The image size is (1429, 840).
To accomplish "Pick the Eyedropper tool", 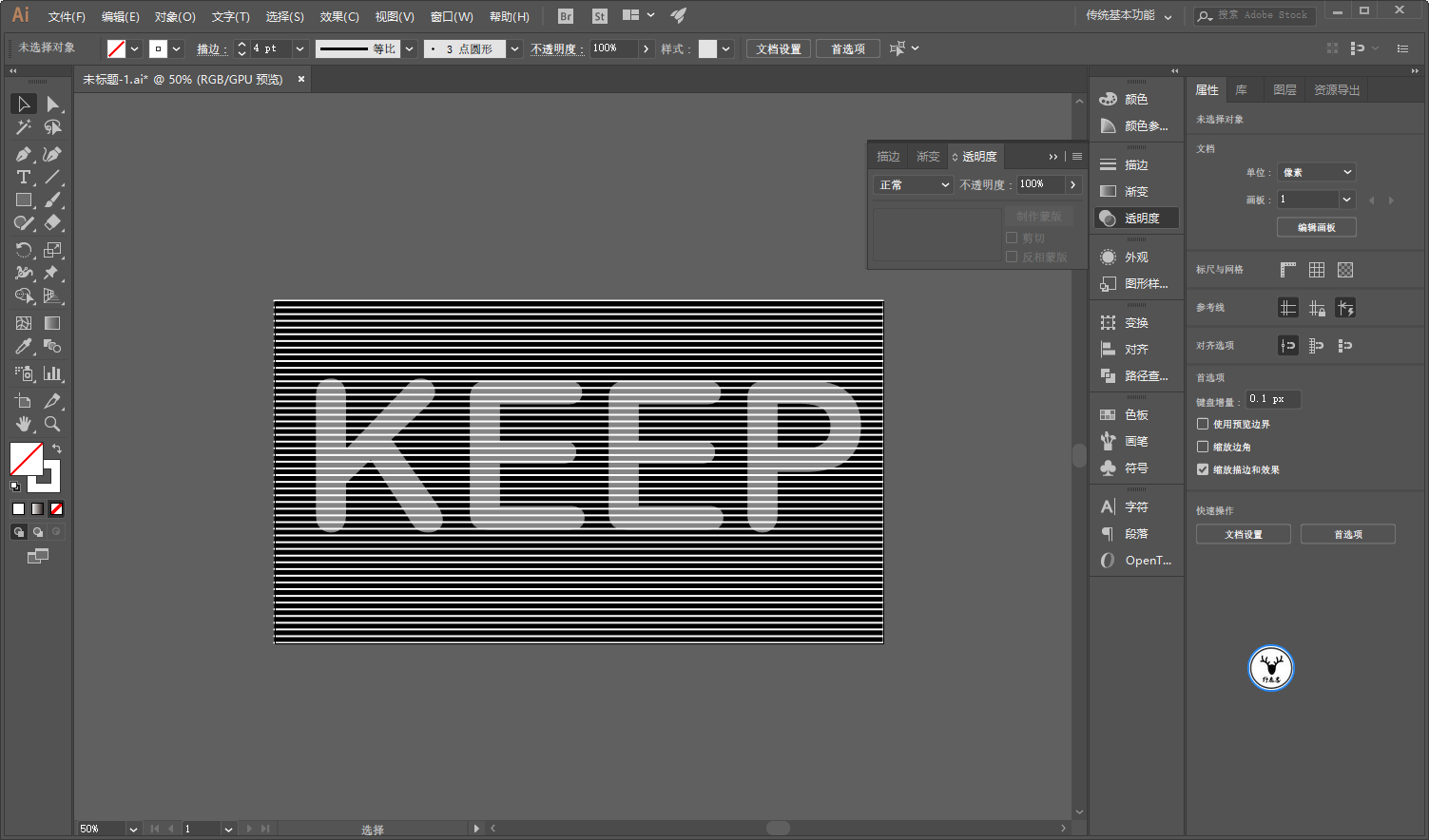I will click(24, 346).
